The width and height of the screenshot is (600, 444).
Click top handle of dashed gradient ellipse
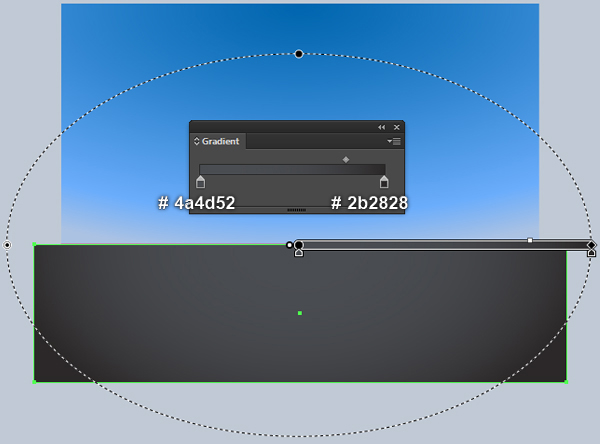point(299,54)
